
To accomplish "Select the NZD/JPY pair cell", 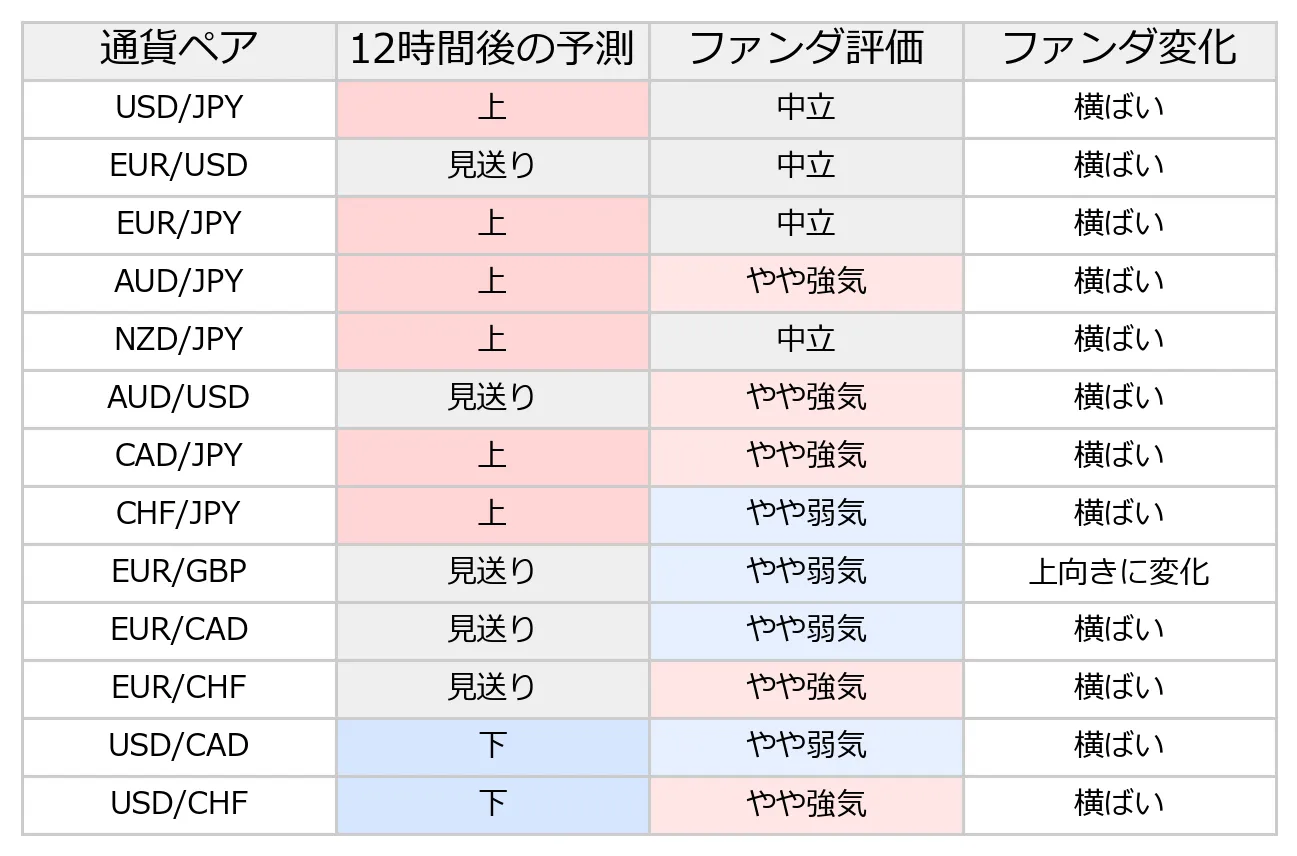I will tap(179, 340).
